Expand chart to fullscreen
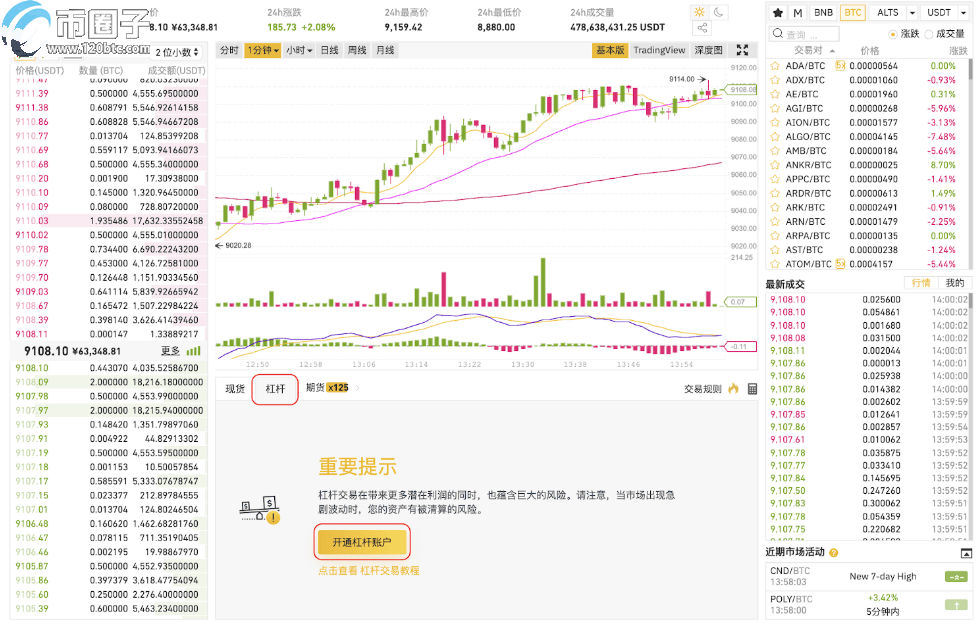The height and width of the screenshot is (627, 976). coord(742,49)
